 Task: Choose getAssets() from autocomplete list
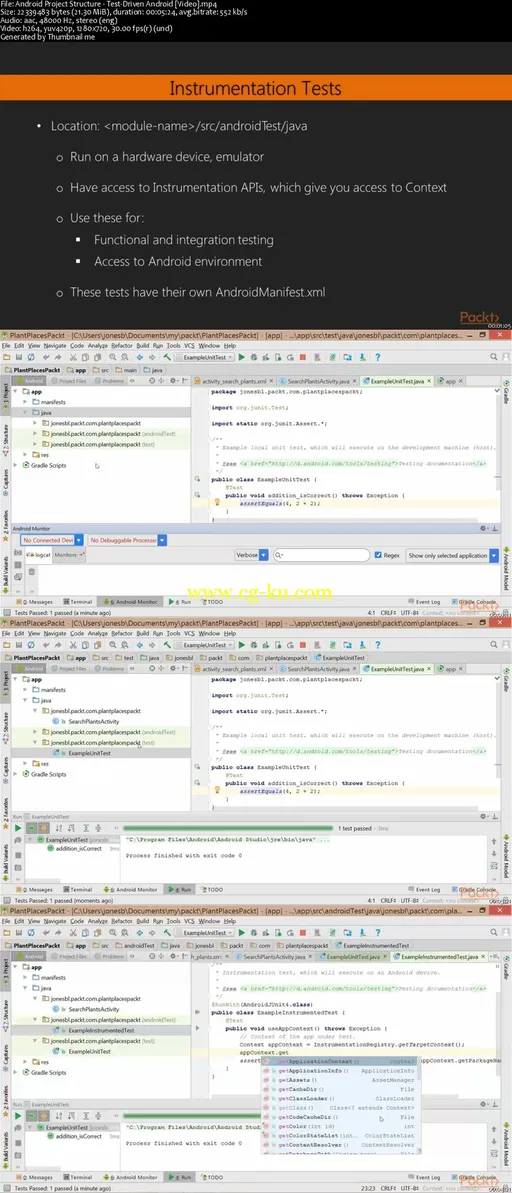point(339,1081)
